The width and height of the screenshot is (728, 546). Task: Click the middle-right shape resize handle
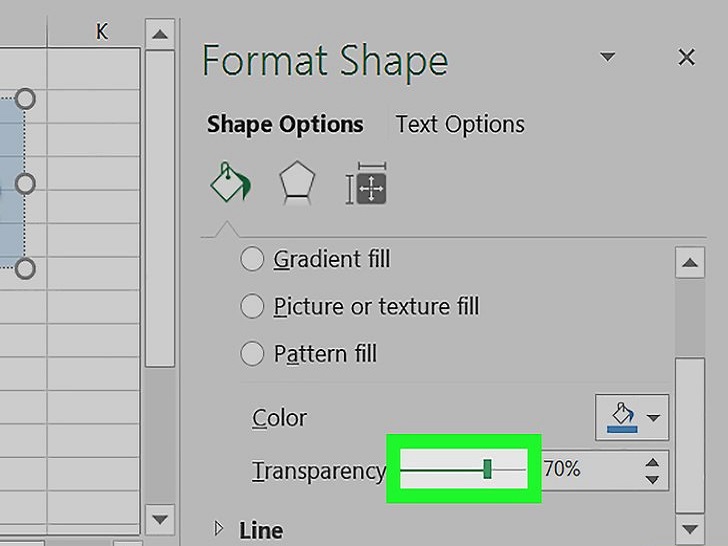click(x=25, y=184)
